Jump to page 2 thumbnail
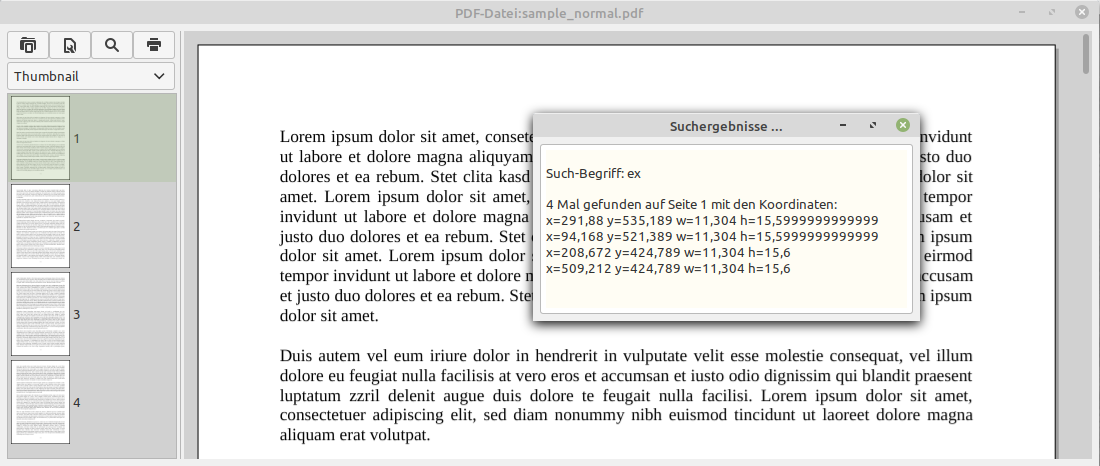The width and height of the screenshot is (1100, 466). point(40,226)
